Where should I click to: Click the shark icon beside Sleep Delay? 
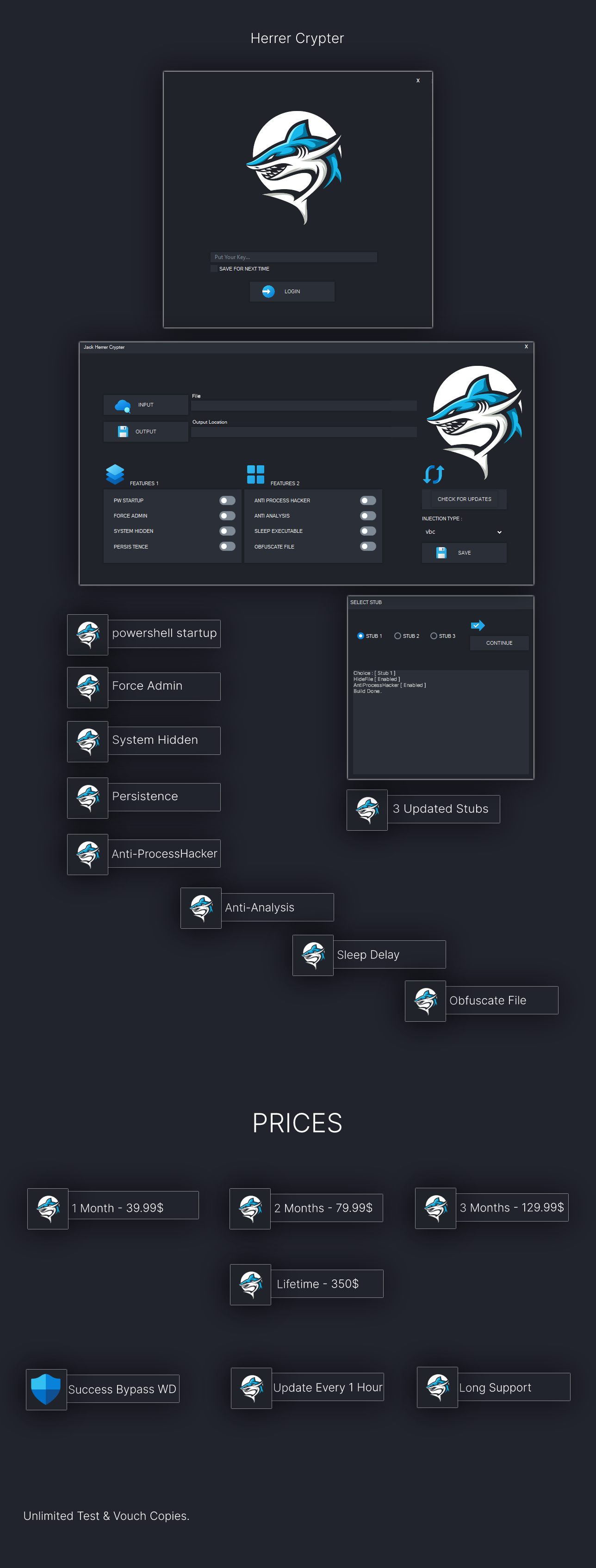pos(313,955)
